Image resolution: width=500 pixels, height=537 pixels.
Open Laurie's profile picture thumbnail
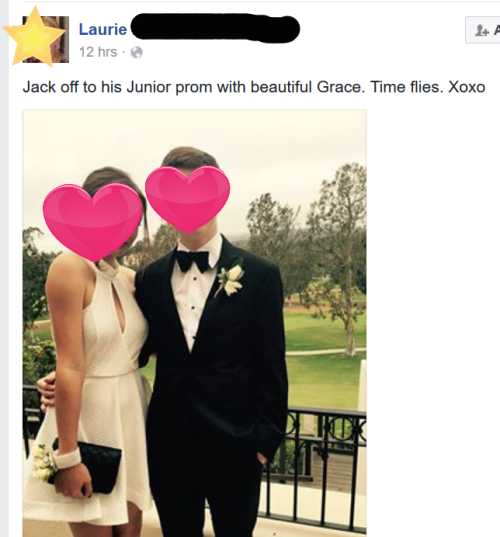46,39
